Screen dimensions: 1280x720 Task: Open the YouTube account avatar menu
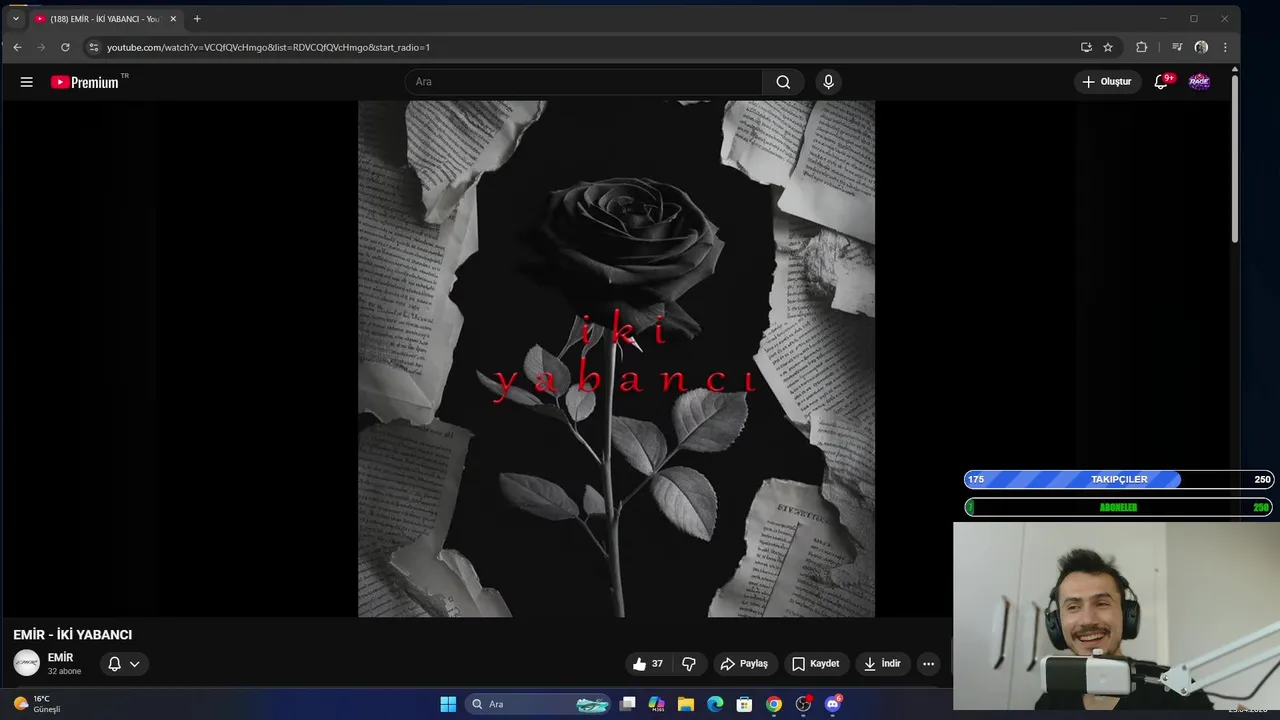(x=1199, y=82)
